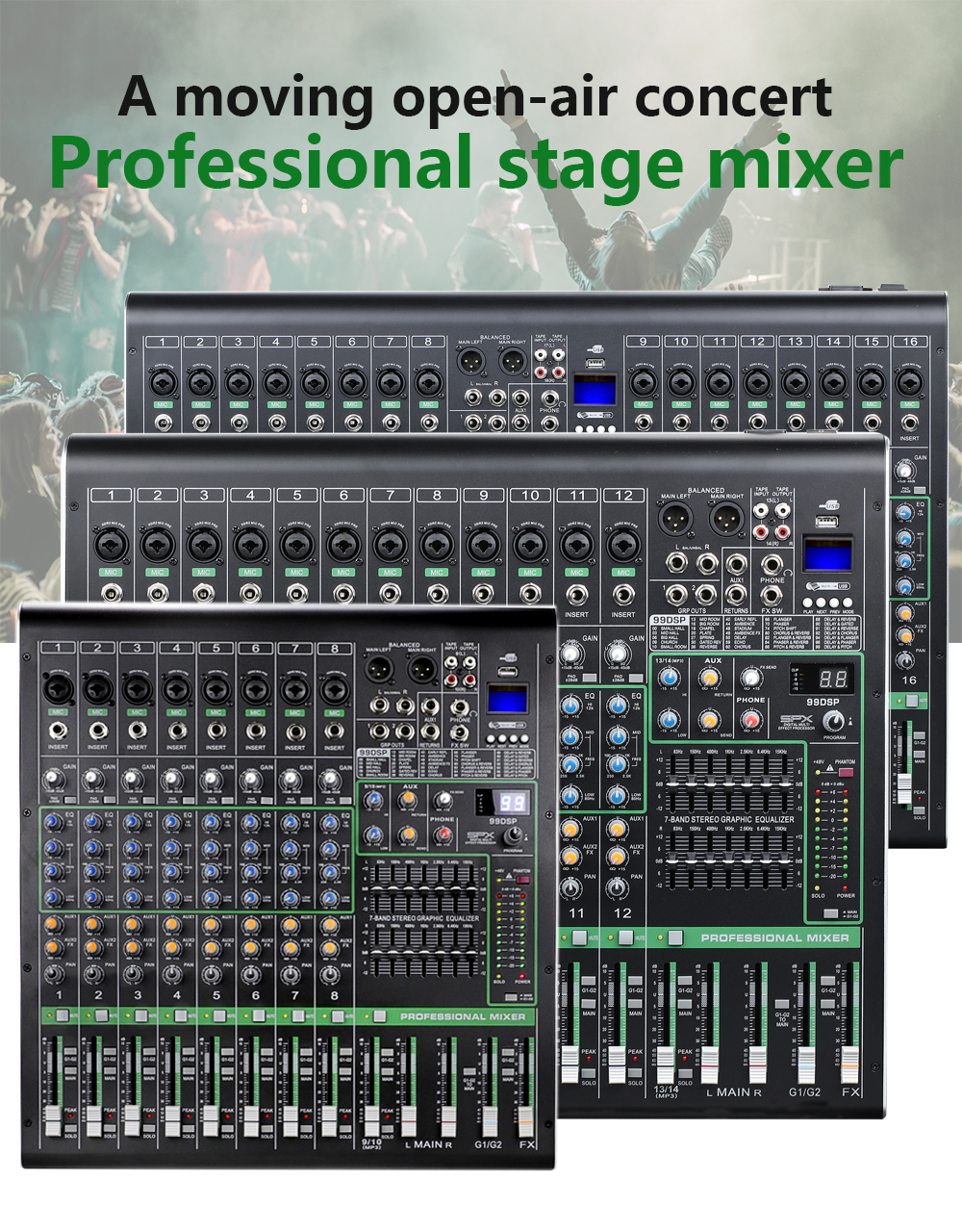
Task: Click the G1/G2 fader on the 8-channel mixer
Action: tap(490, 1122)
